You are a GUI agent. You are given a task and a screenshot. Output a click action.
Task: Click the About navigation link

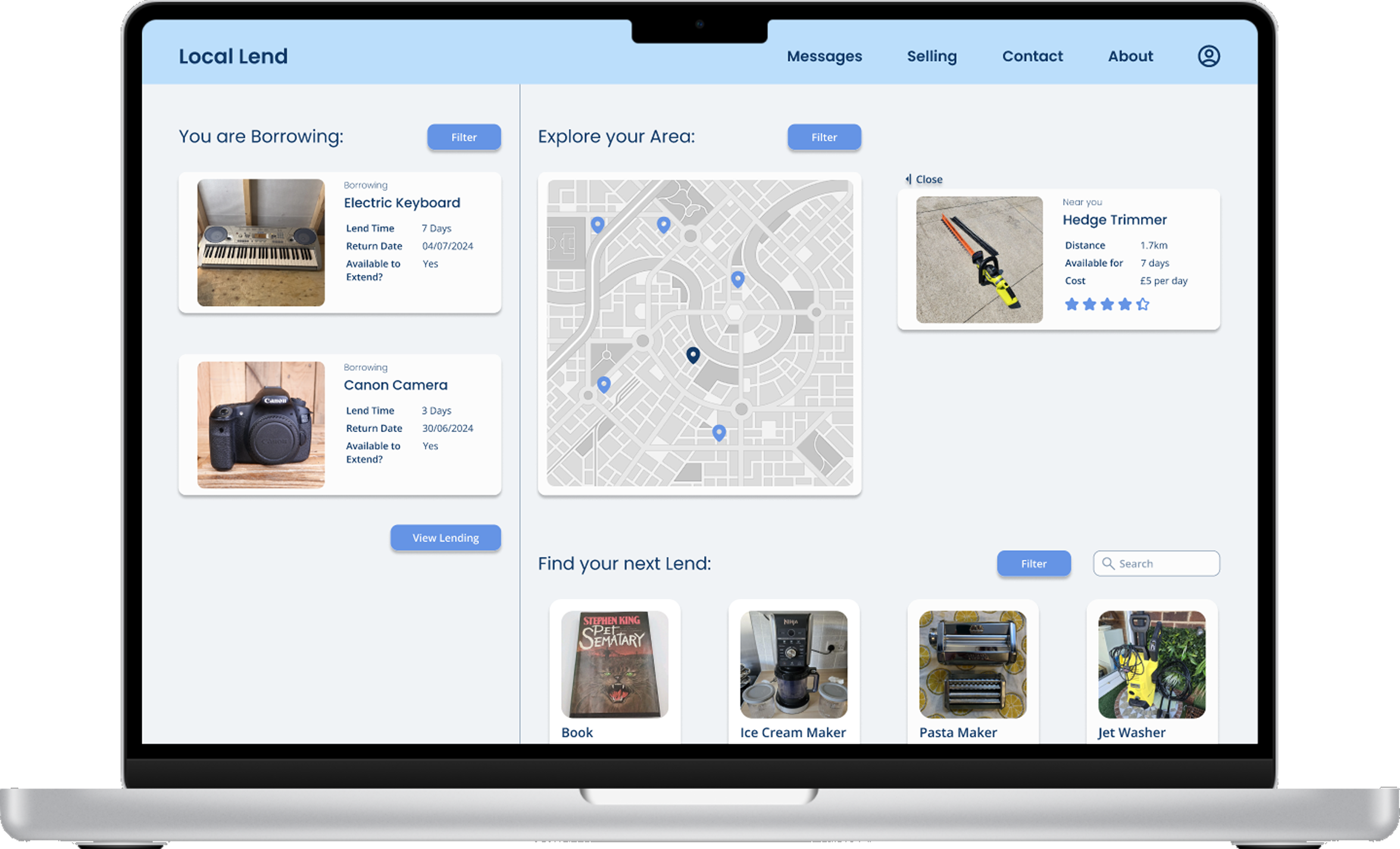click(1130, 56)
